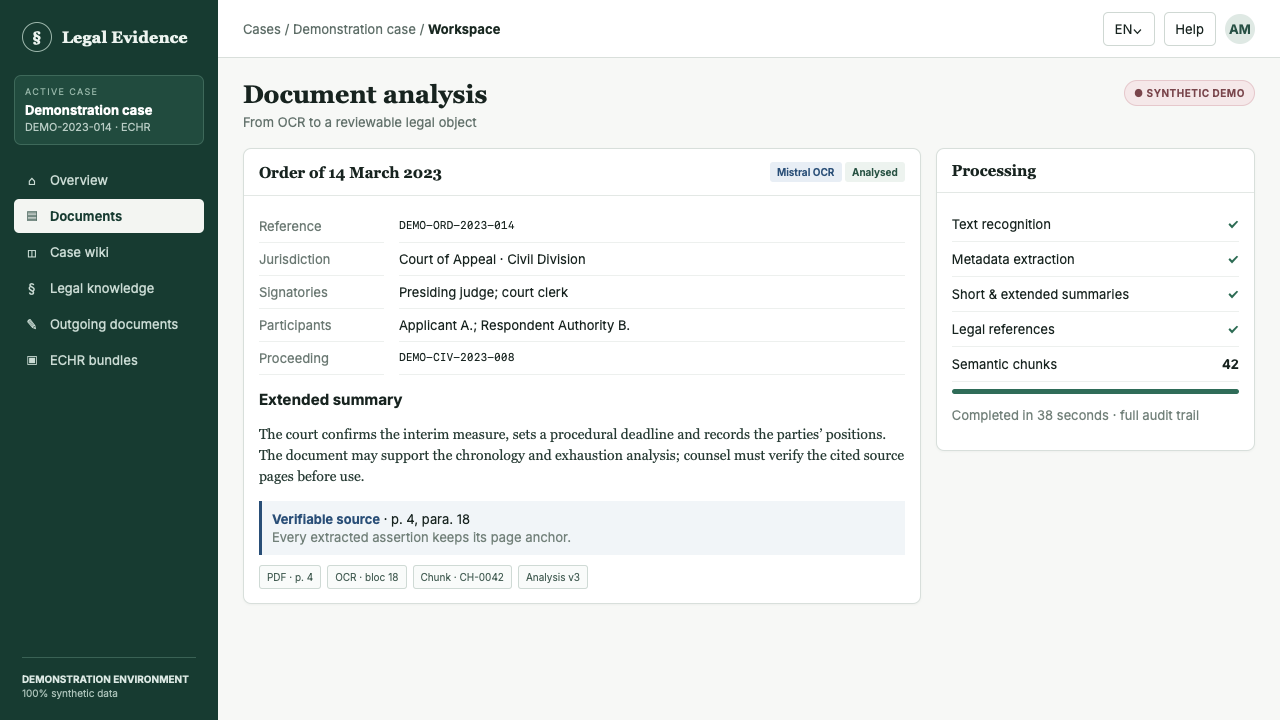Expand the active Demonstration case selector
This screenshot has height=720, width=1280.
pyautogui.click(x=109, y=110)
